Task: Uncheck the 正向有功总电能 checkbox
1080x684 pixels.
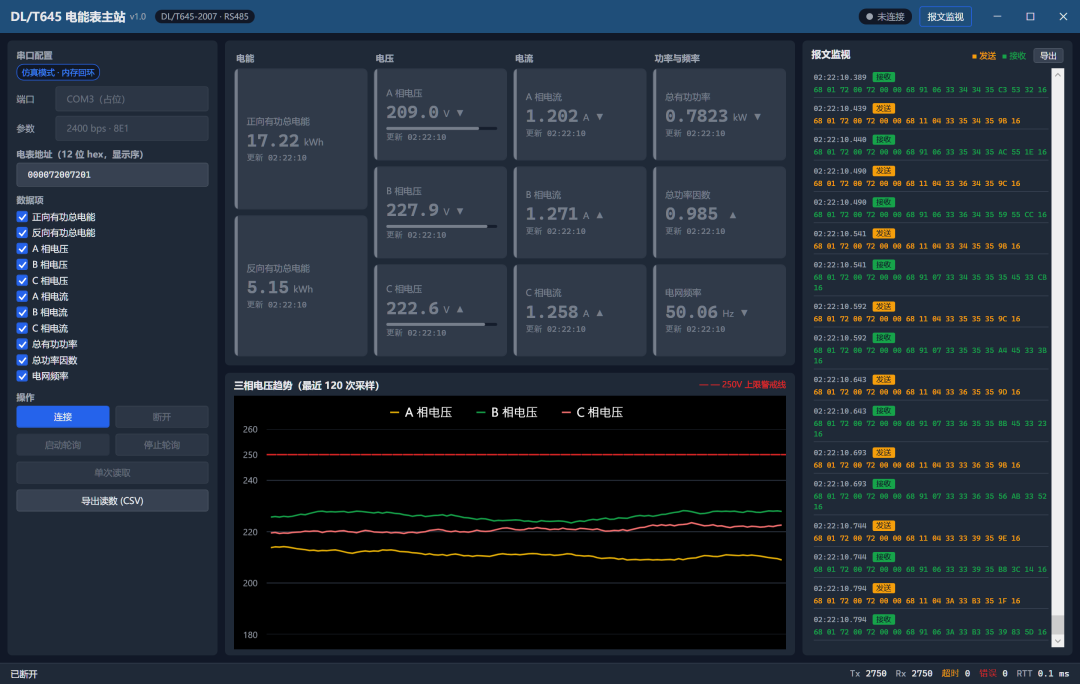Action: pyautogui.click(x=23, y=217)
